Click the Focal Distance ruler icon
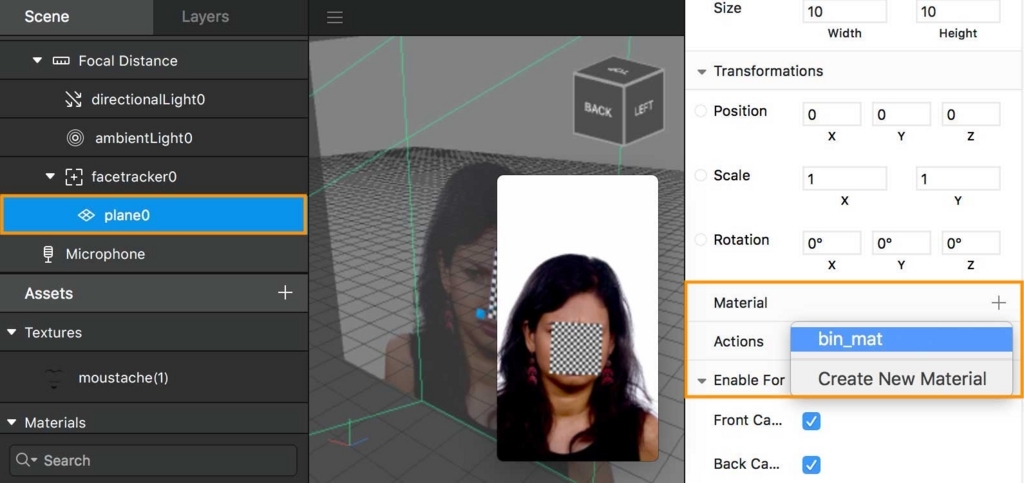 (x=61, y=61)
